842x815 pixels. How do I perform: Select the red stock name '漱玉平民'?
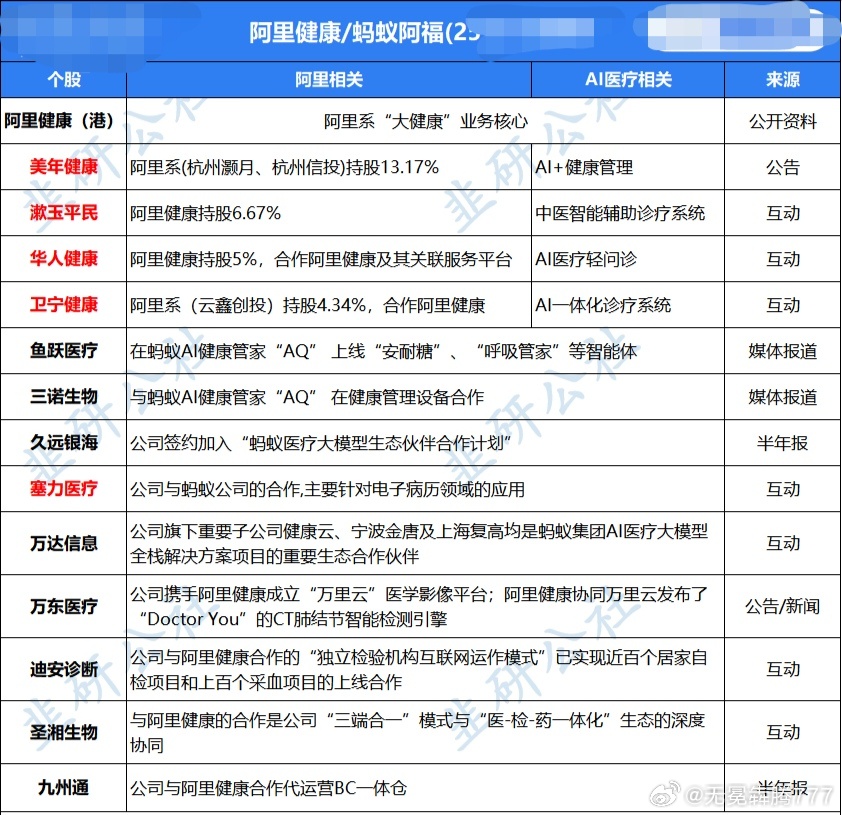(63, 213)
